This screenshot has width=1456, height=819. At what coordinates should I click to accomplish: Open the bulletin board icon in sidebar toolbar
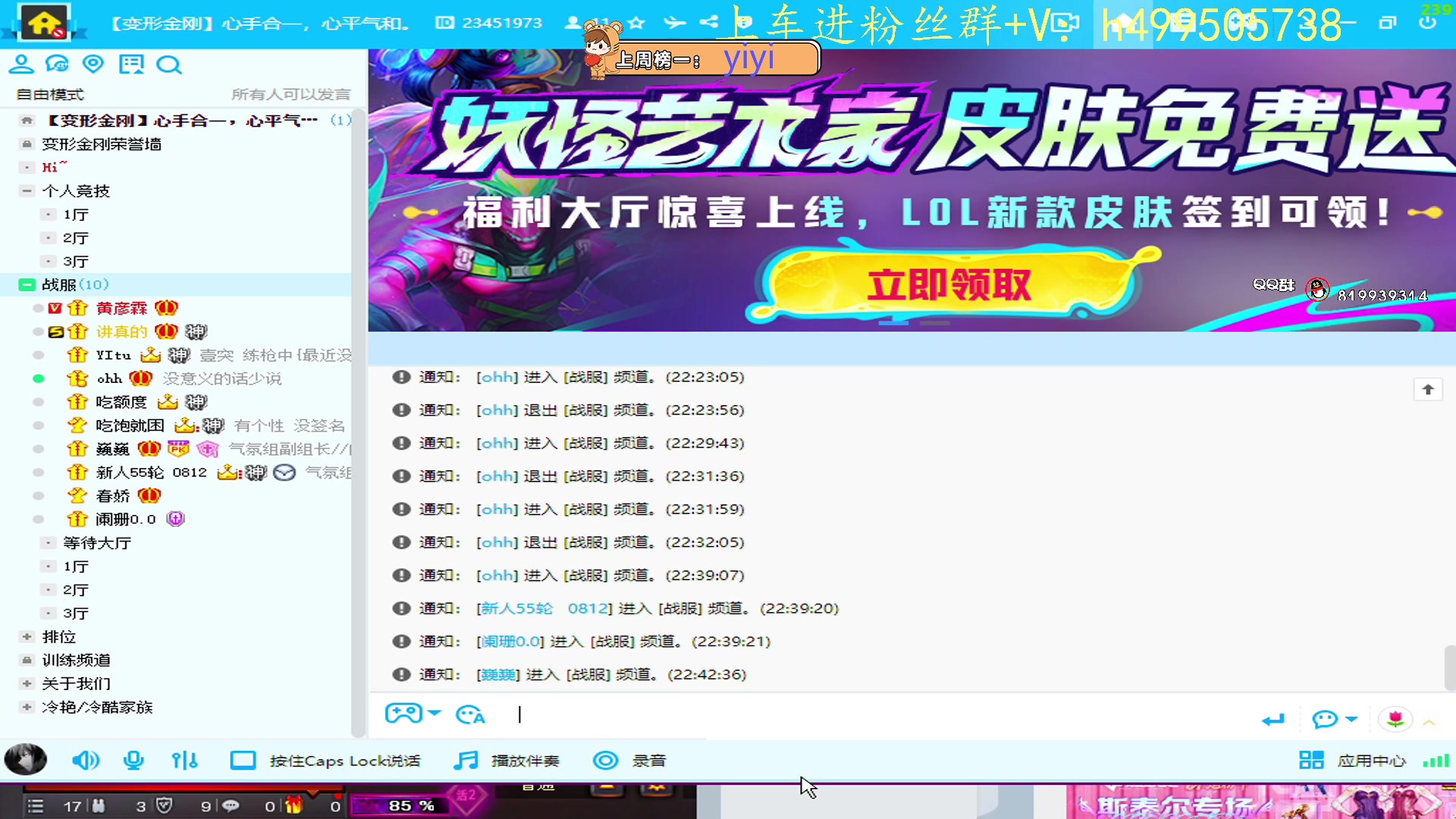(x=131, y=64)
